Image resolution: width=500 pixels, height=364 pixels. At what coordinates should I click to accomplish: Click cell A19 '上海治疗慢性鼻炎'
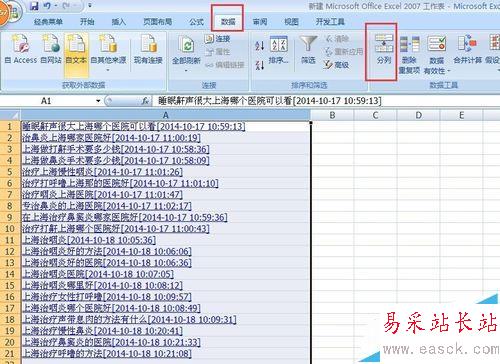pos(165,331)
